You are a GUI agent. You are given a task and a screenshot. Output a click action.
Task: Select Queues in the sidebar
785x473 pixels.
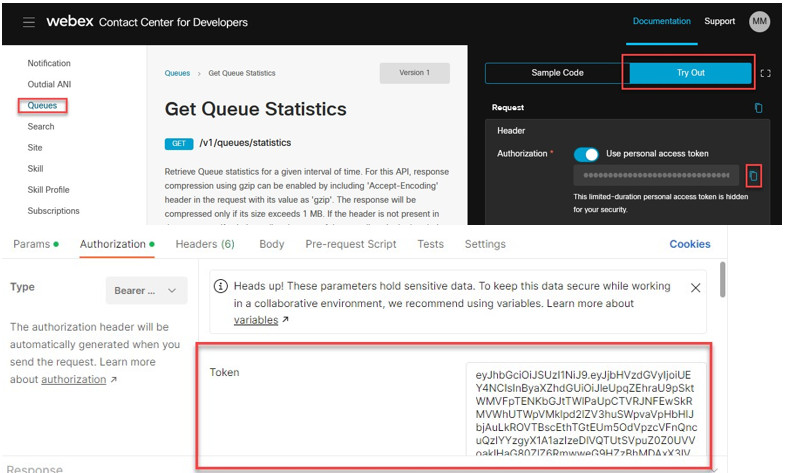(x=42, y=105)
